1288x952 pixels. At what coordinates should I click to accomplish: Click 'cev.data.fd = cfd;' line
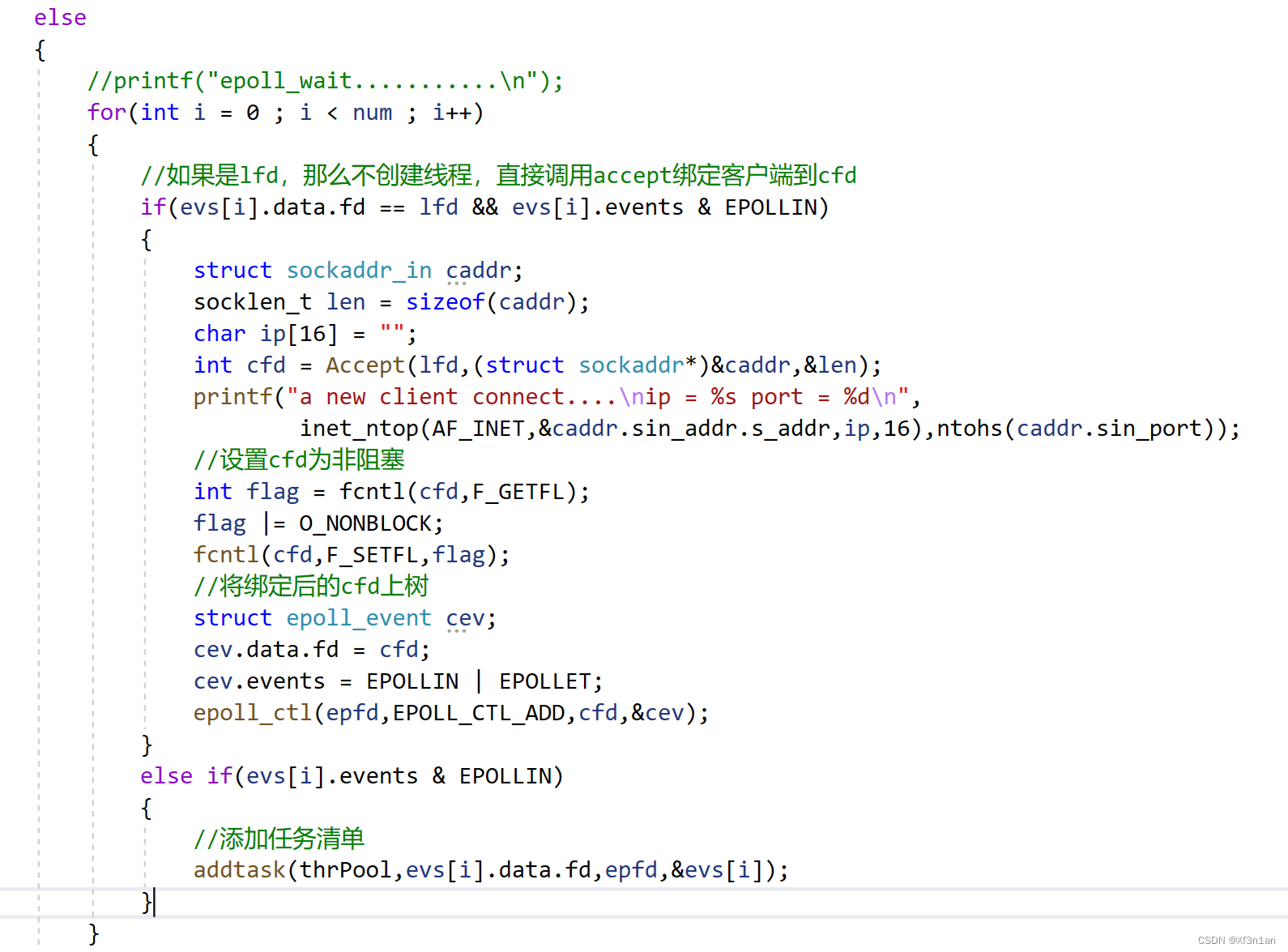point(312,650)
